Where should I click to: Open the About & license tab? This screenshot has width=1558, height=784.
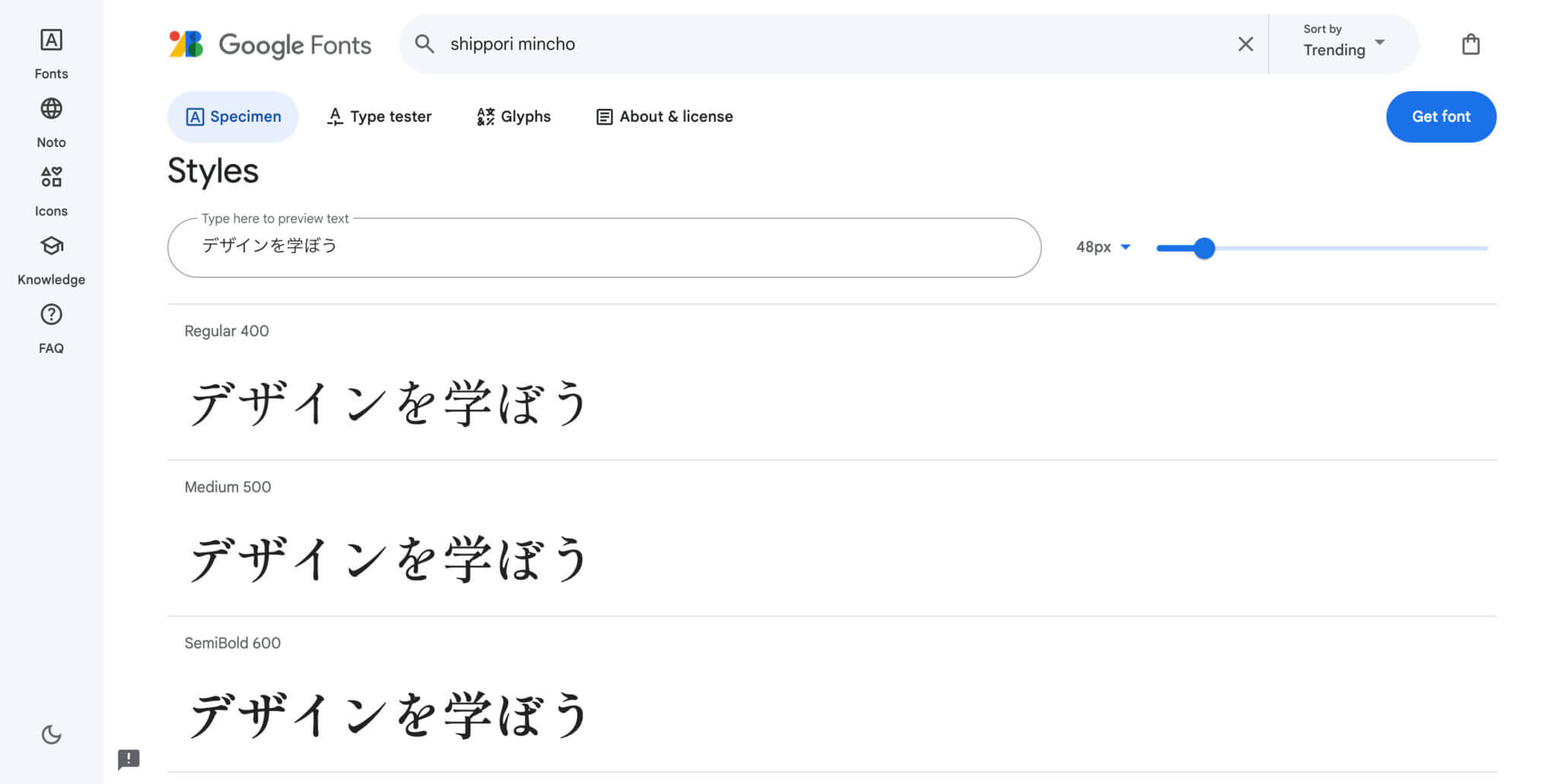click(664, 116)
